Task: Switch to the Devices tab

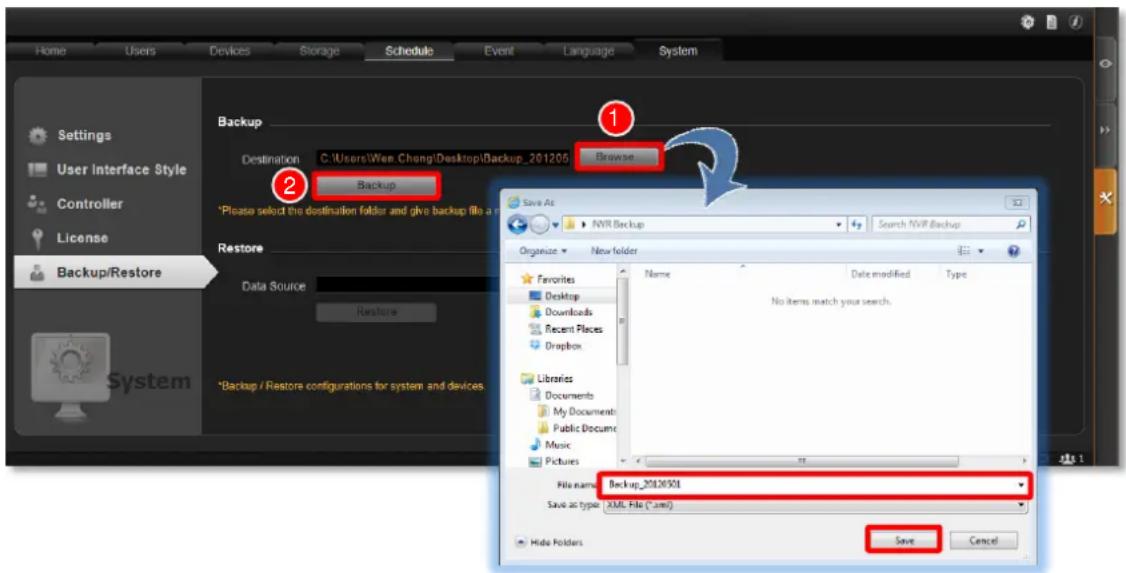Action: click(x=230, y=51)
